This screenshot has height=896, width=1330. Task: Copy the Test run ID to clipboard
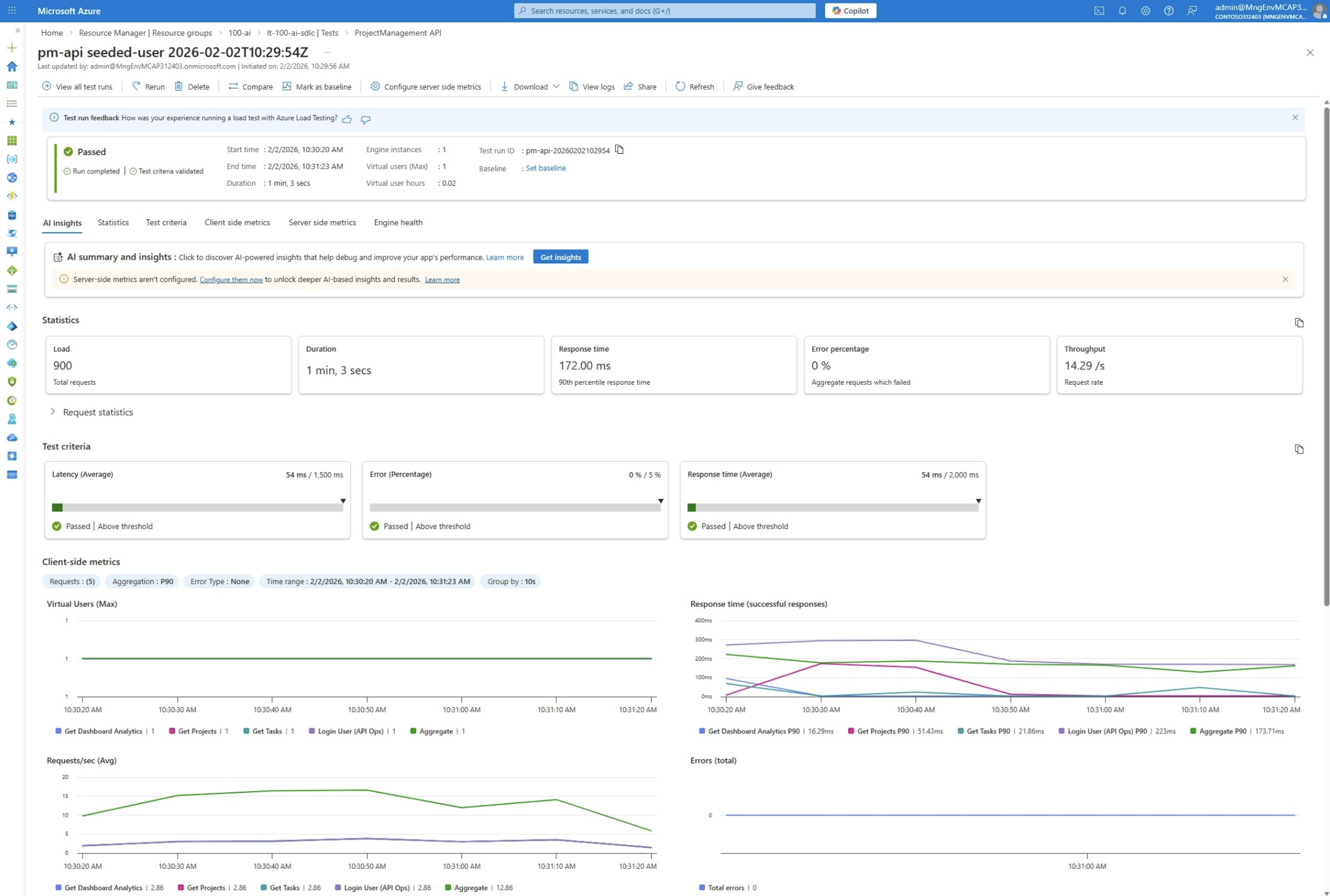point(619,150)
